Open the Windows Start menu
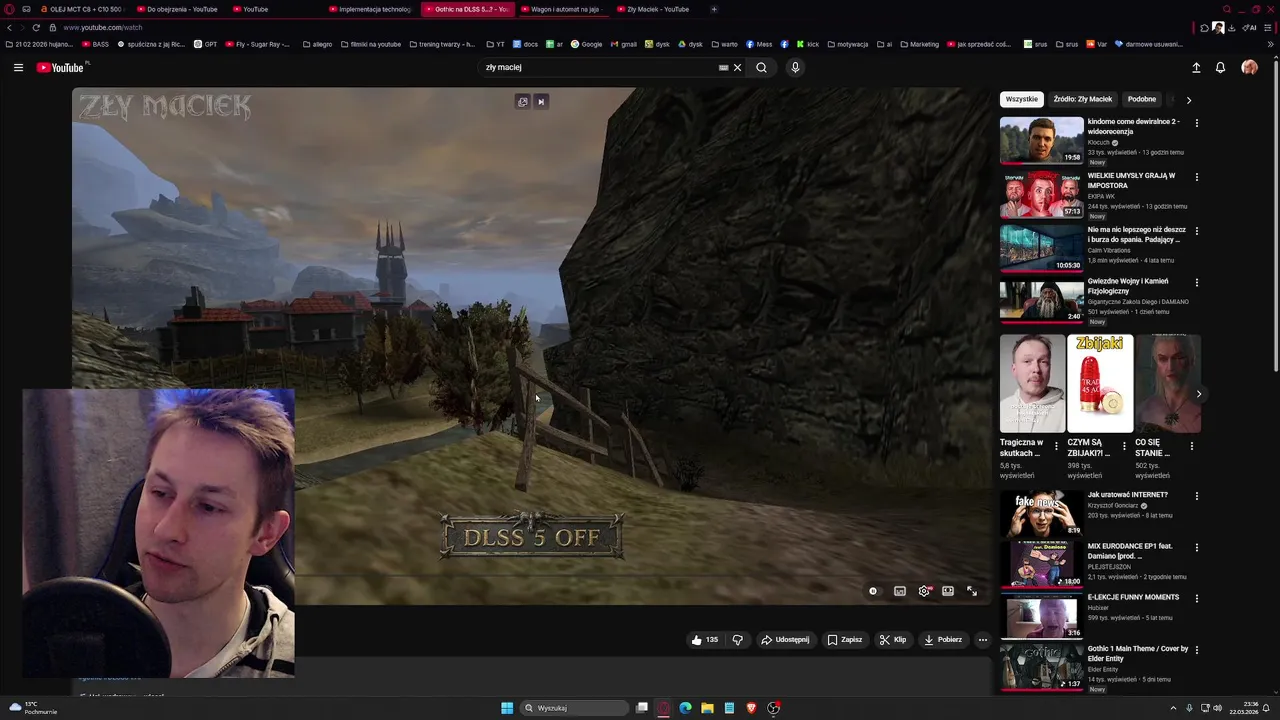The width and height of the screenshot is (1280, 720). 507,708
